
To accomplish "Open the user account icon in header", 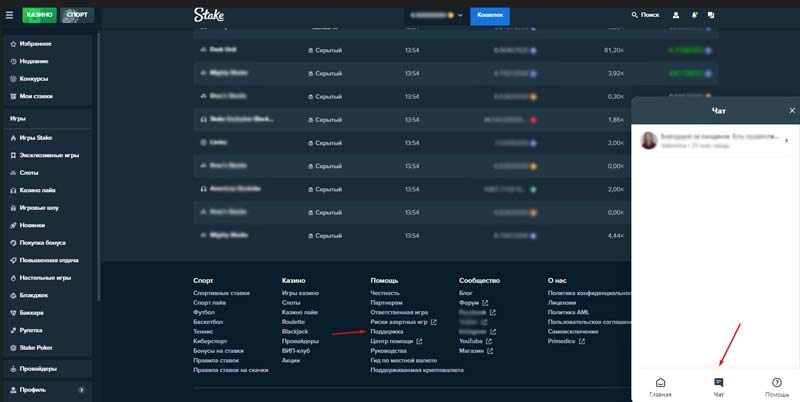I will point(676,15).
